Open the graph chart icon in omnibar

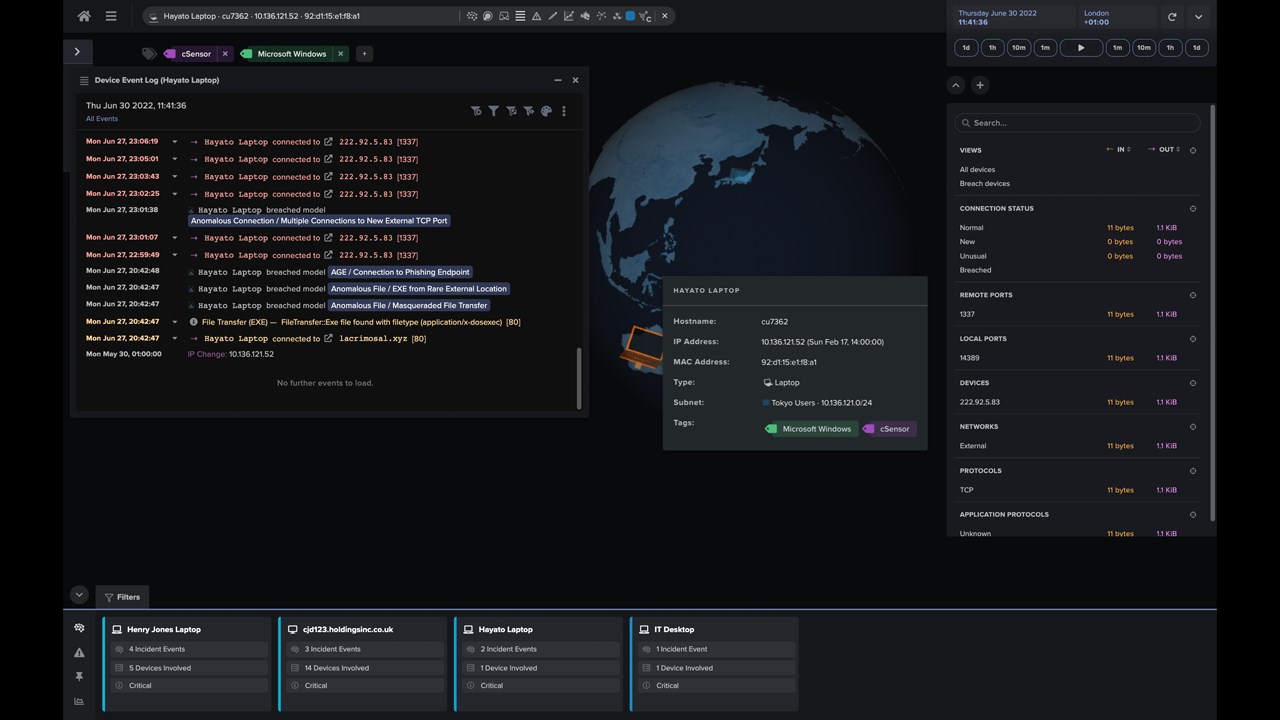(569, 16)
